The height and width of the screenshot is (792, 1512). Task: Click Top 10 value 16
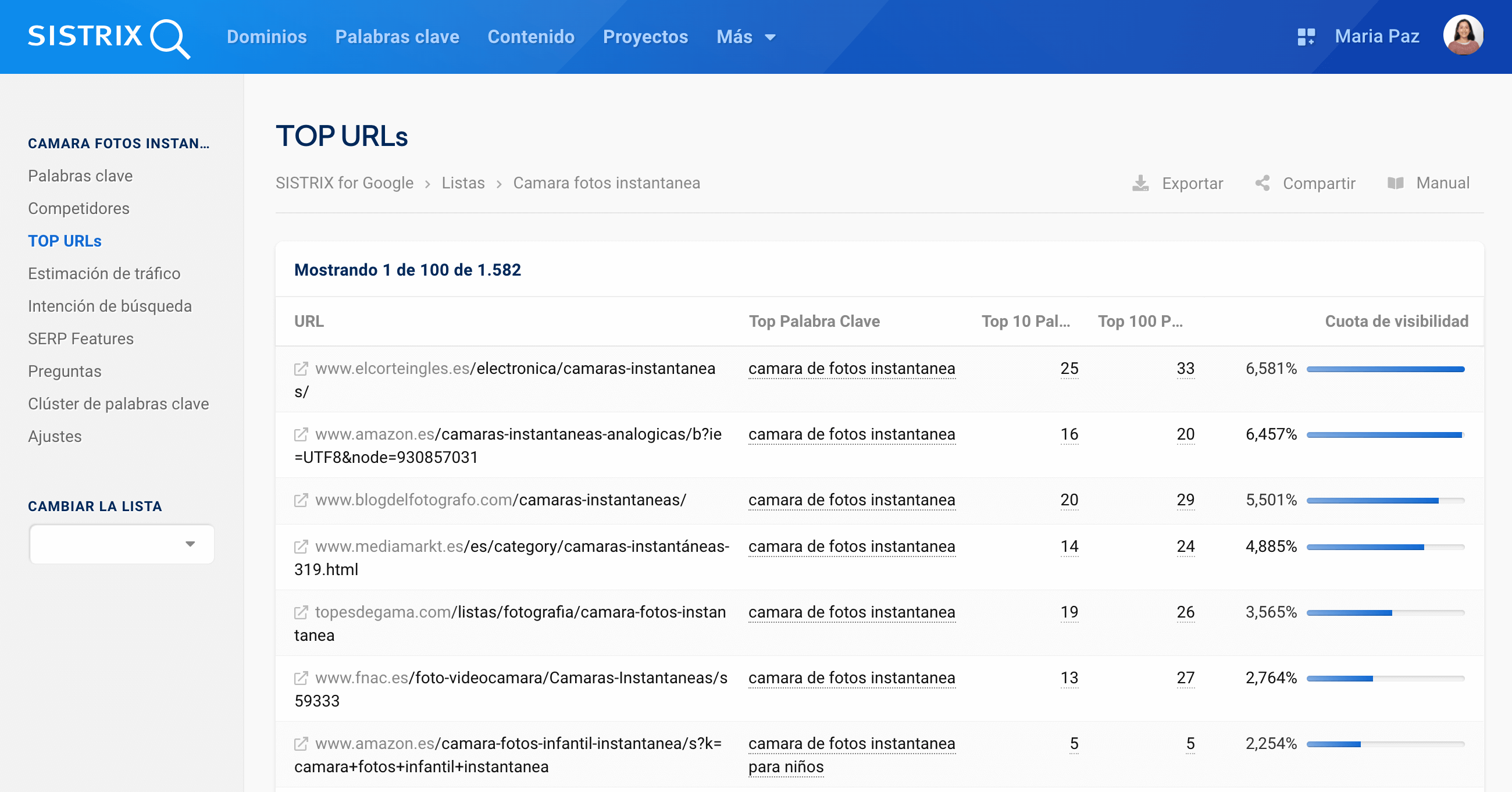pyautogui.click(x=1069, y=434)
